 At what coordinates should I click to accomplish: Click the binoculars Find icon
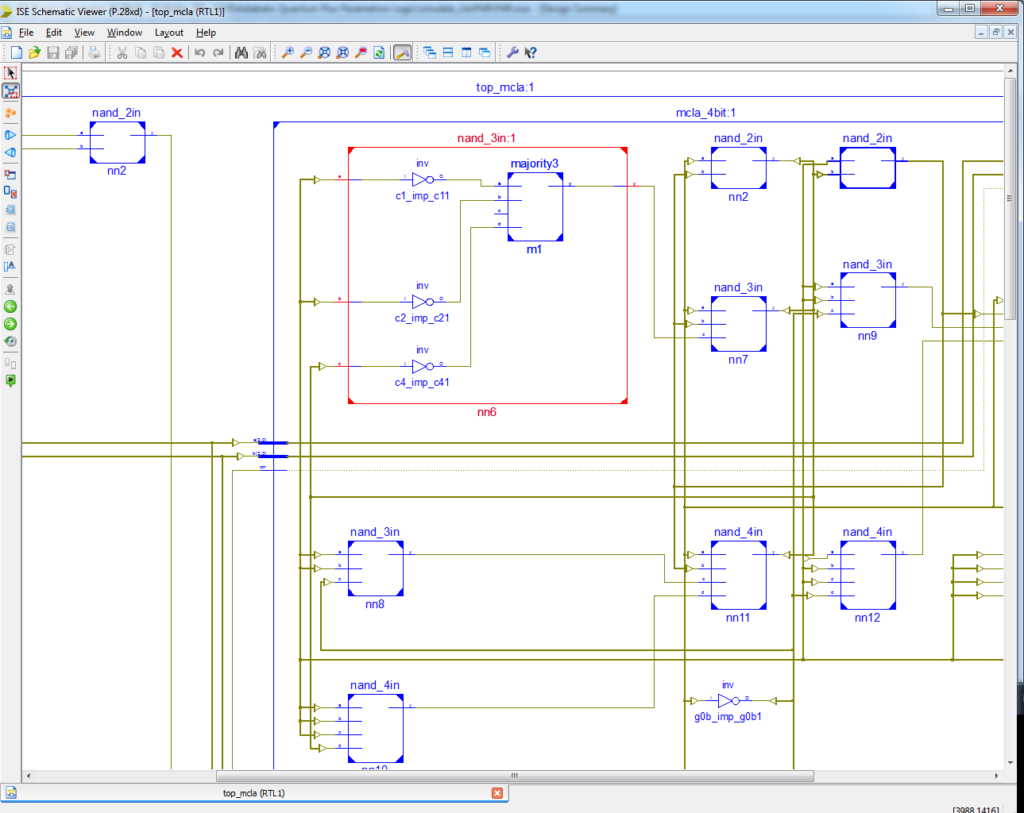click(241, 53)
